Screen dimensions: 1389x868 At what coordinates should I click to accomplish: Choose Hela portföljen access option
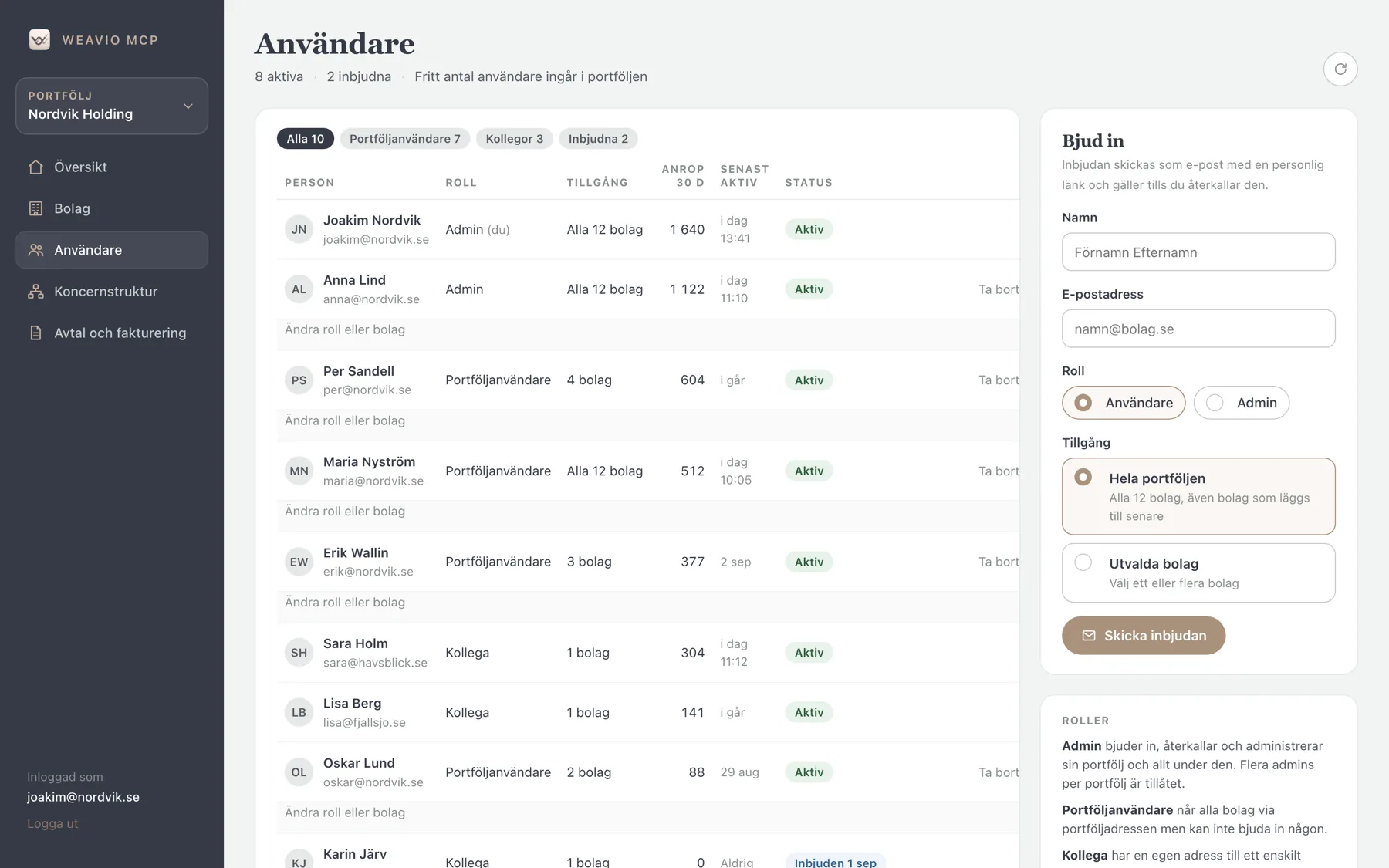click(1198, 496)
